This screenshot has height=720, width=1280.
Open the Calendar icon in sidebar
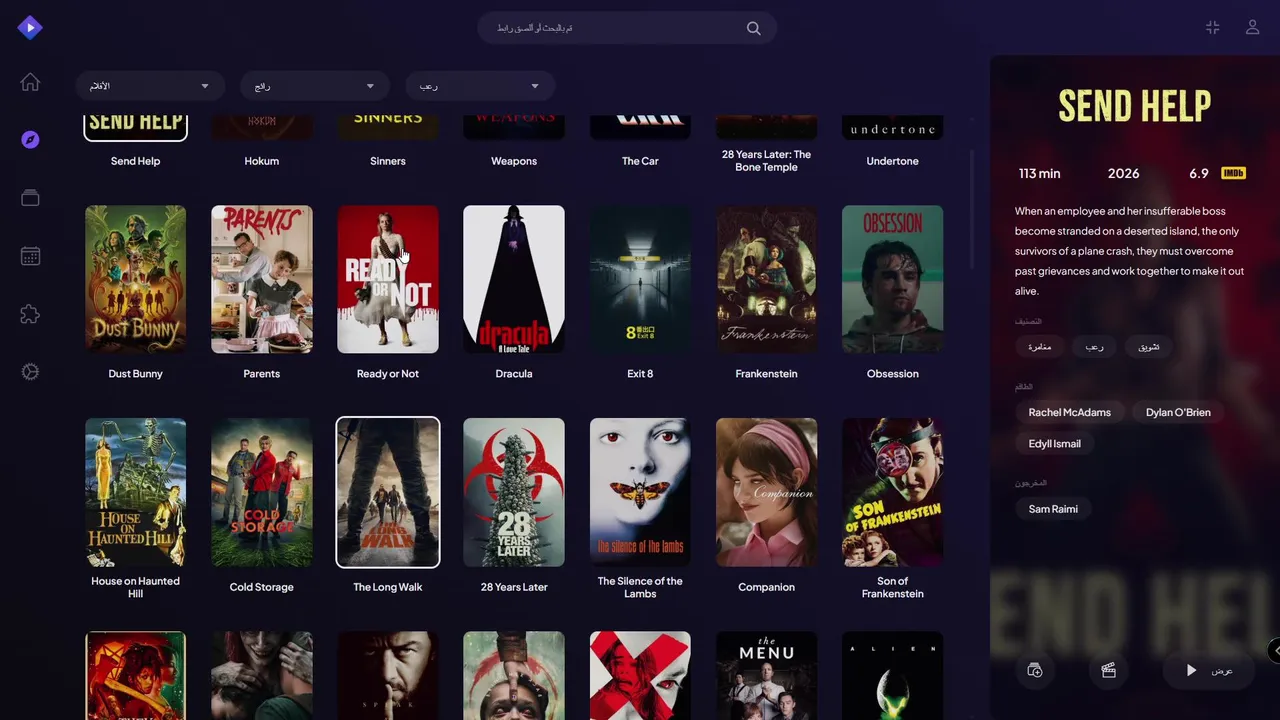[30, 256]
